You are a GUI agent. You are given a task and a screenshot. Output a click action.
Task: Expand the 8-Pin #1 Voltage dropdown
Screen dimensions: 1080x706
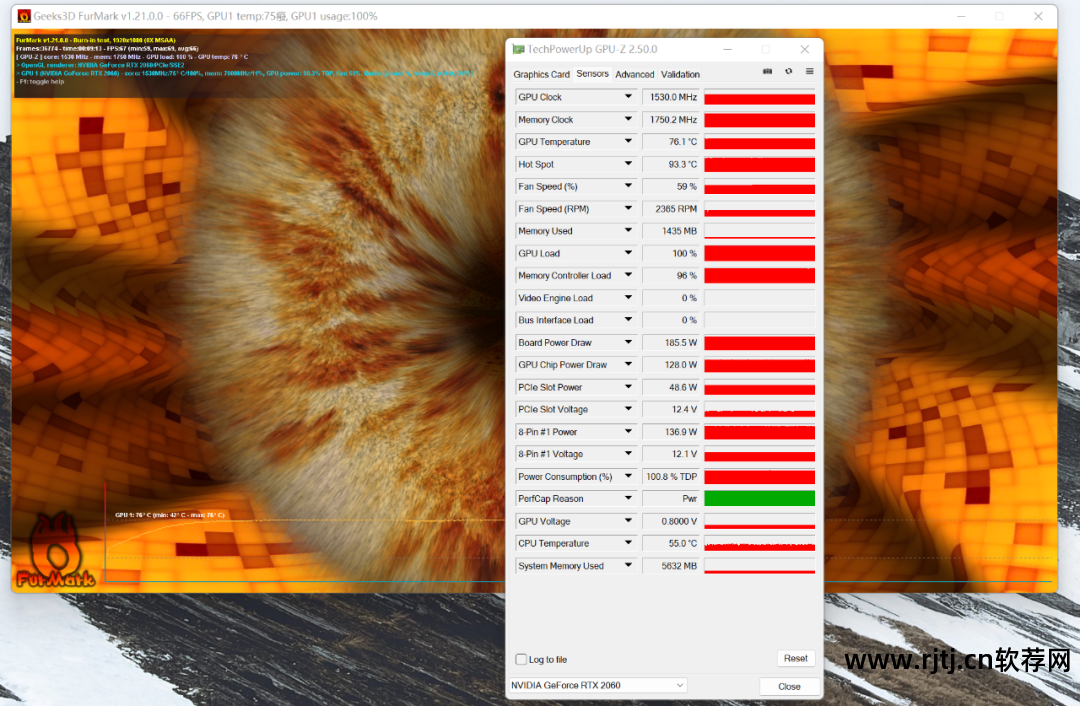tap(628, 453)
